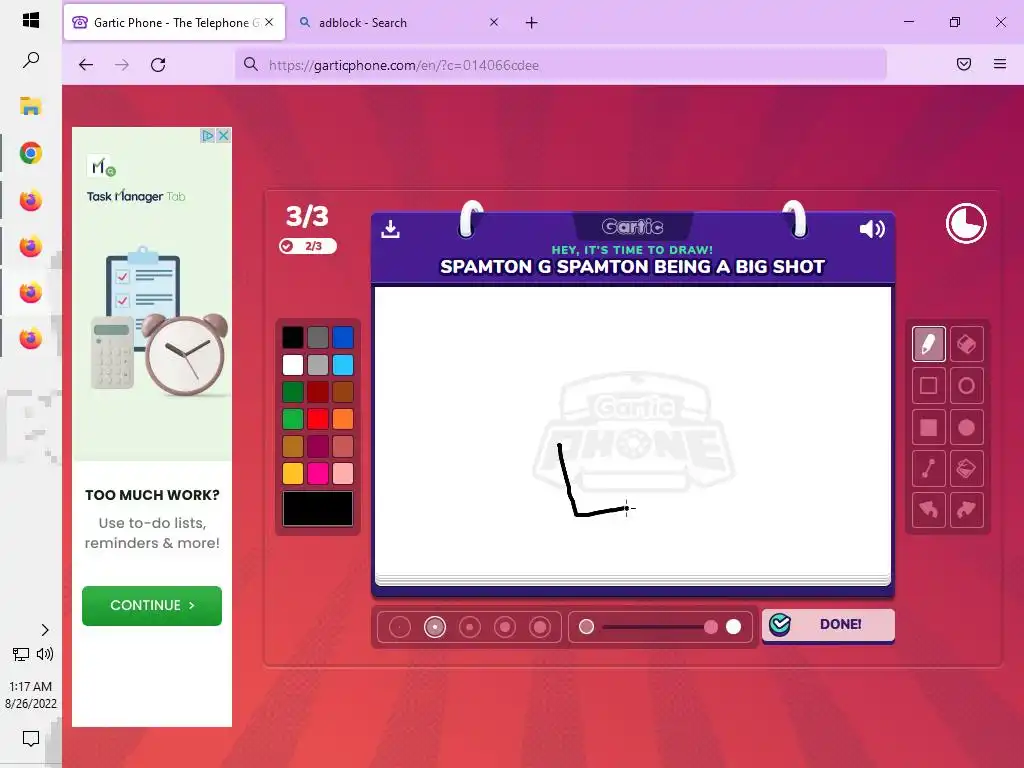Open Windows search from taskbar
Viewport: 1024px width, 768px height.
click(31, 60)
